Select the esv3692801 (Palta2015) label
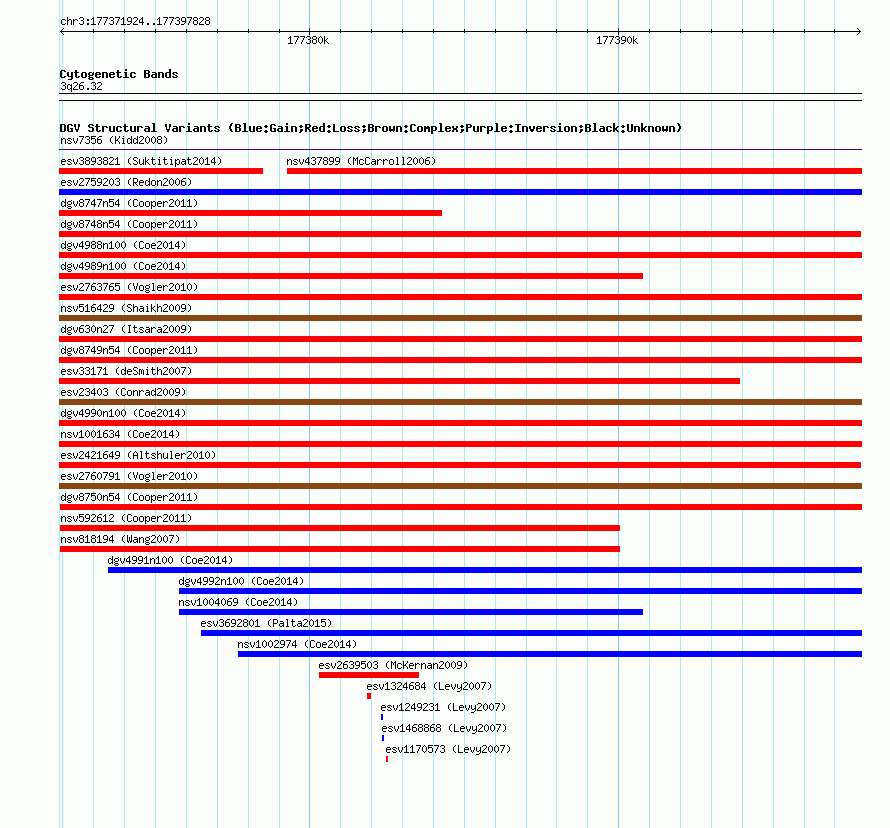 pyautogui.click(x=266, y=623)
